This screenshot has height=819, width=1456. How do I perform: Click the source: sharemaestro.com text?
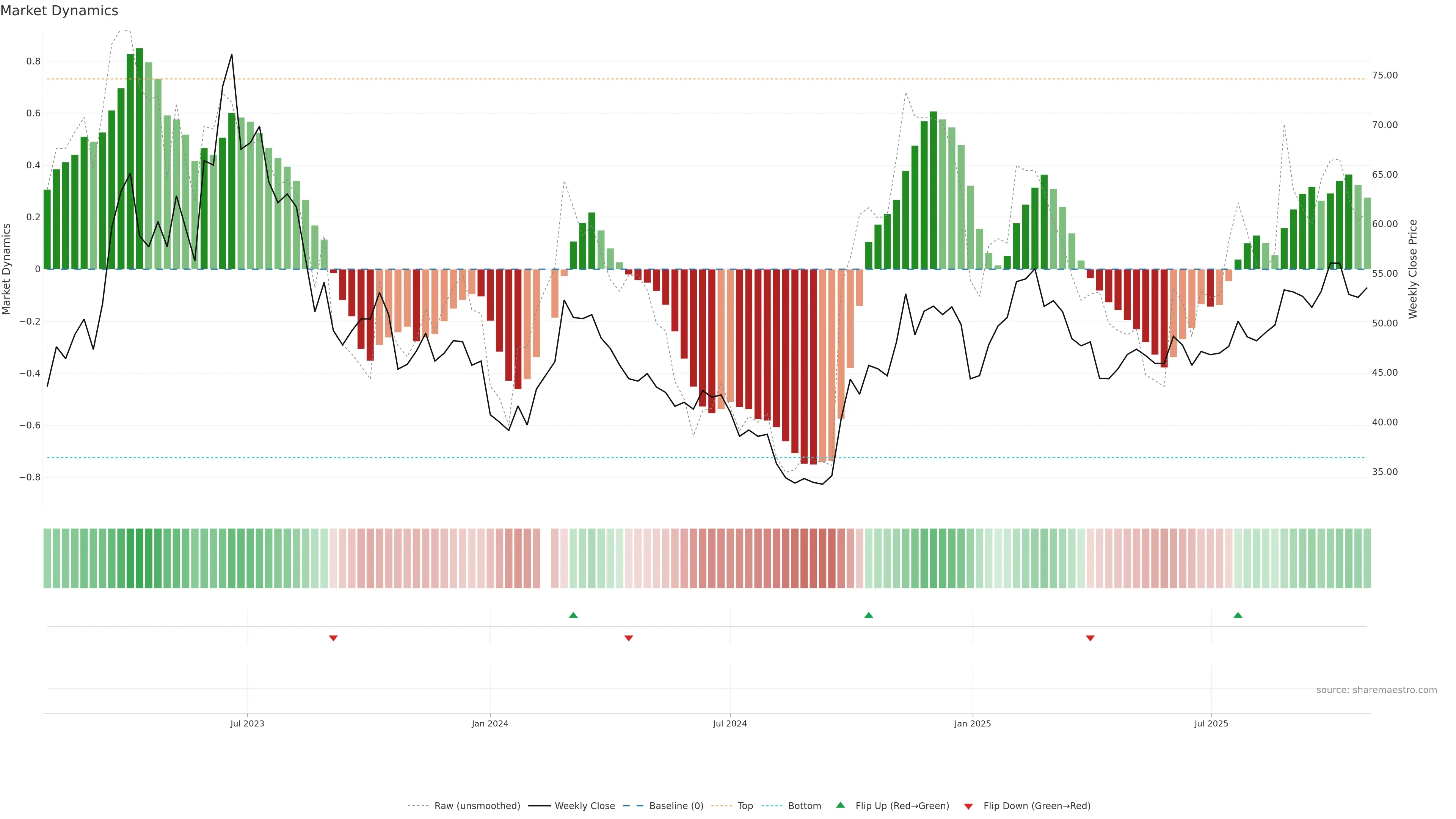[1376, 690]
